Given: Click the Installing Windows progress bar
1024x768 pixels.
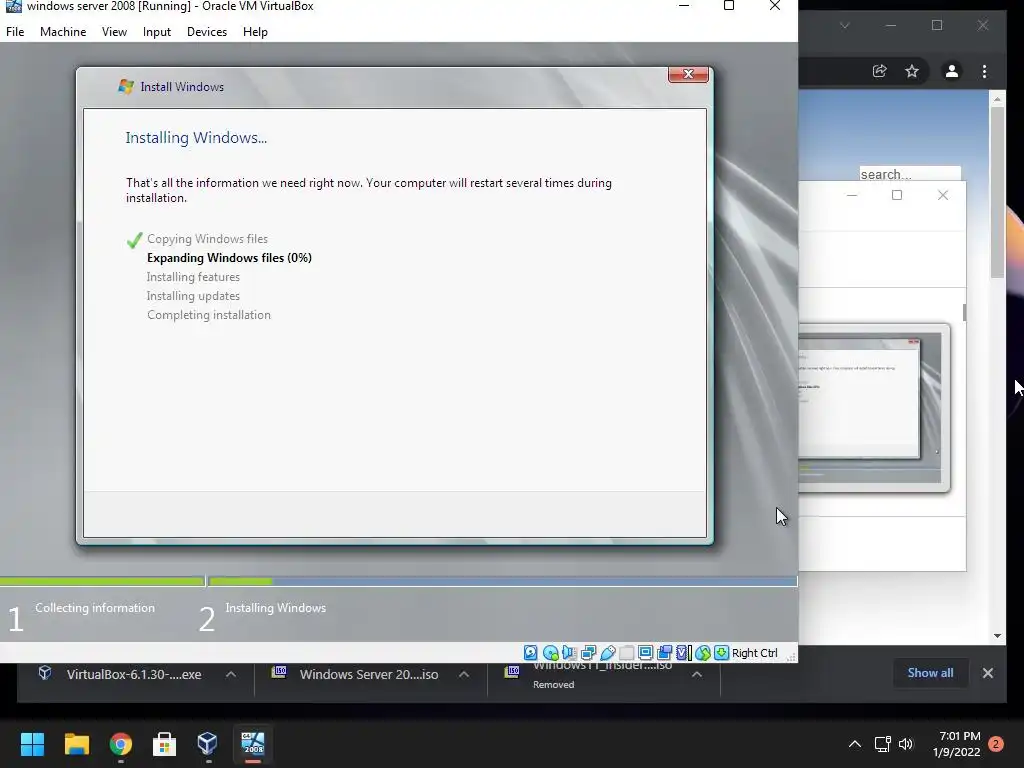Looking at the screenshot, I should tap(503, 581).
